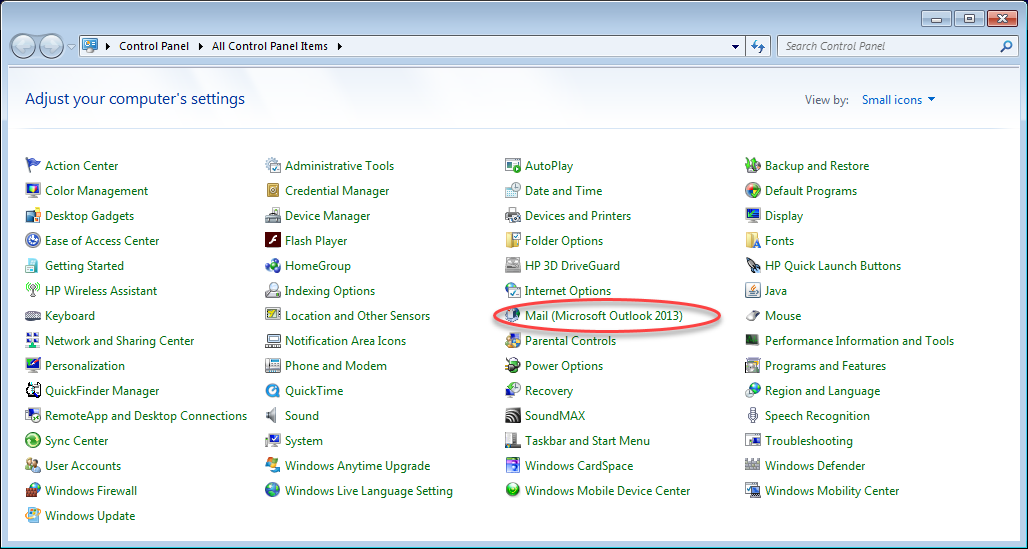The height and width of the screenshot is (549, 1028).
Task: Expand the arrow after All Control Panel Items
Action: (340, 46)
